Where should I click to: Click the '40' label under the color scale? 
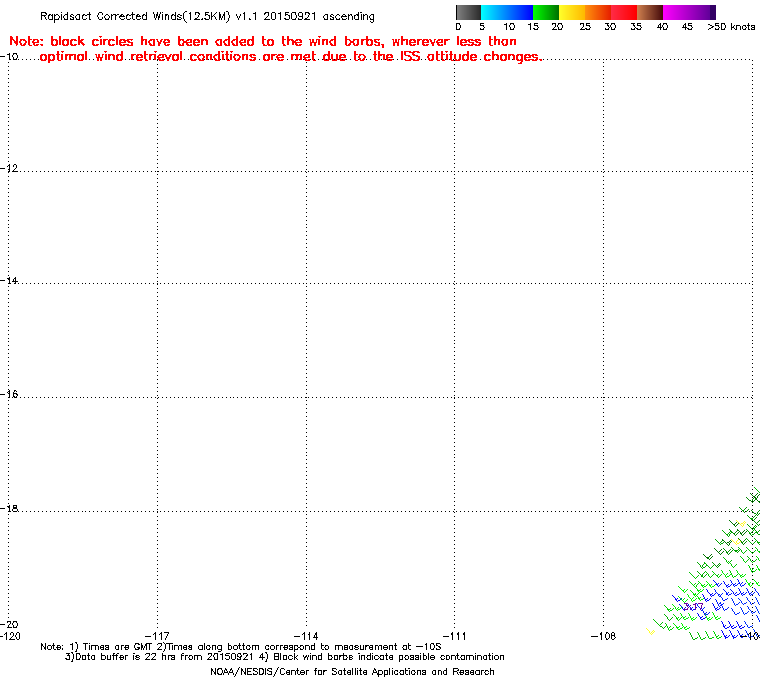point(662,27)
